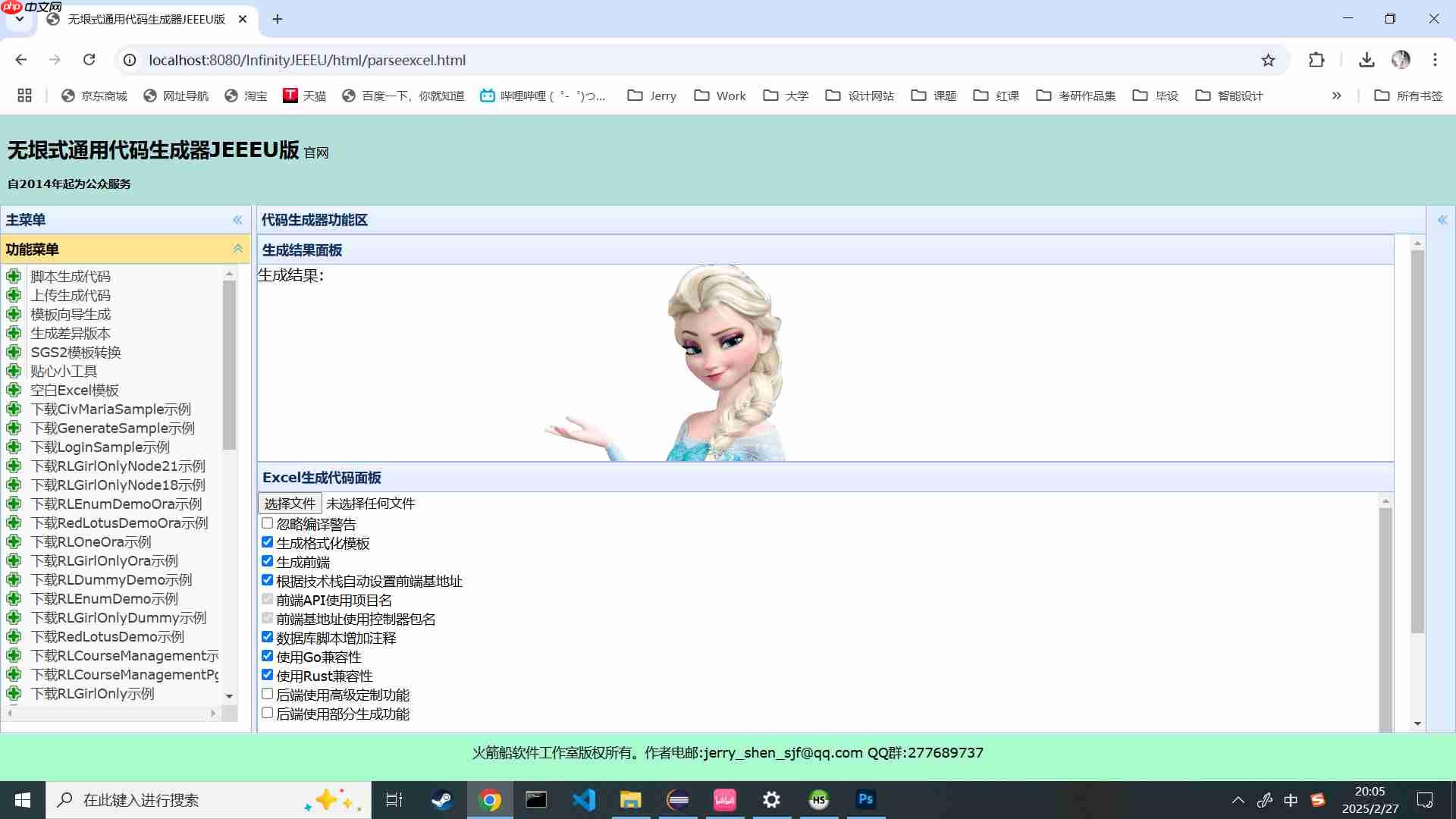Screen dimensions: 1456x819
Task: Collapse the 主菜单 panel using the « chevron
Action: coord(237,219)
